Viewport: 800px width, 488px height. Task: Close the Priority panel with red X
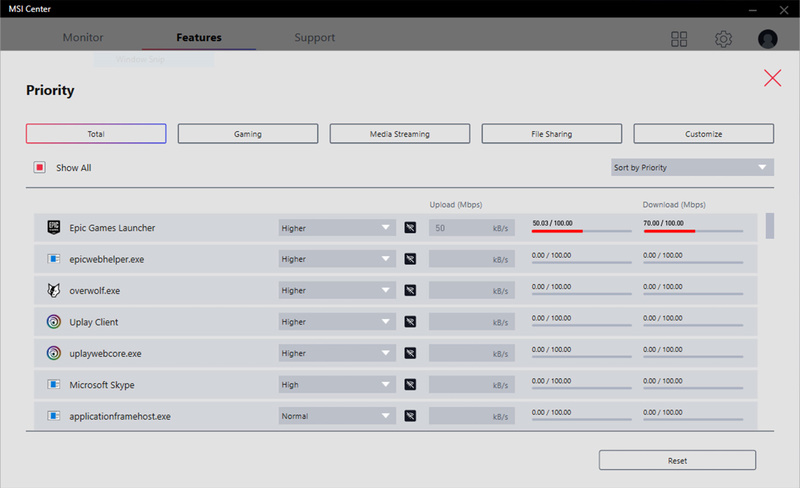772,78
